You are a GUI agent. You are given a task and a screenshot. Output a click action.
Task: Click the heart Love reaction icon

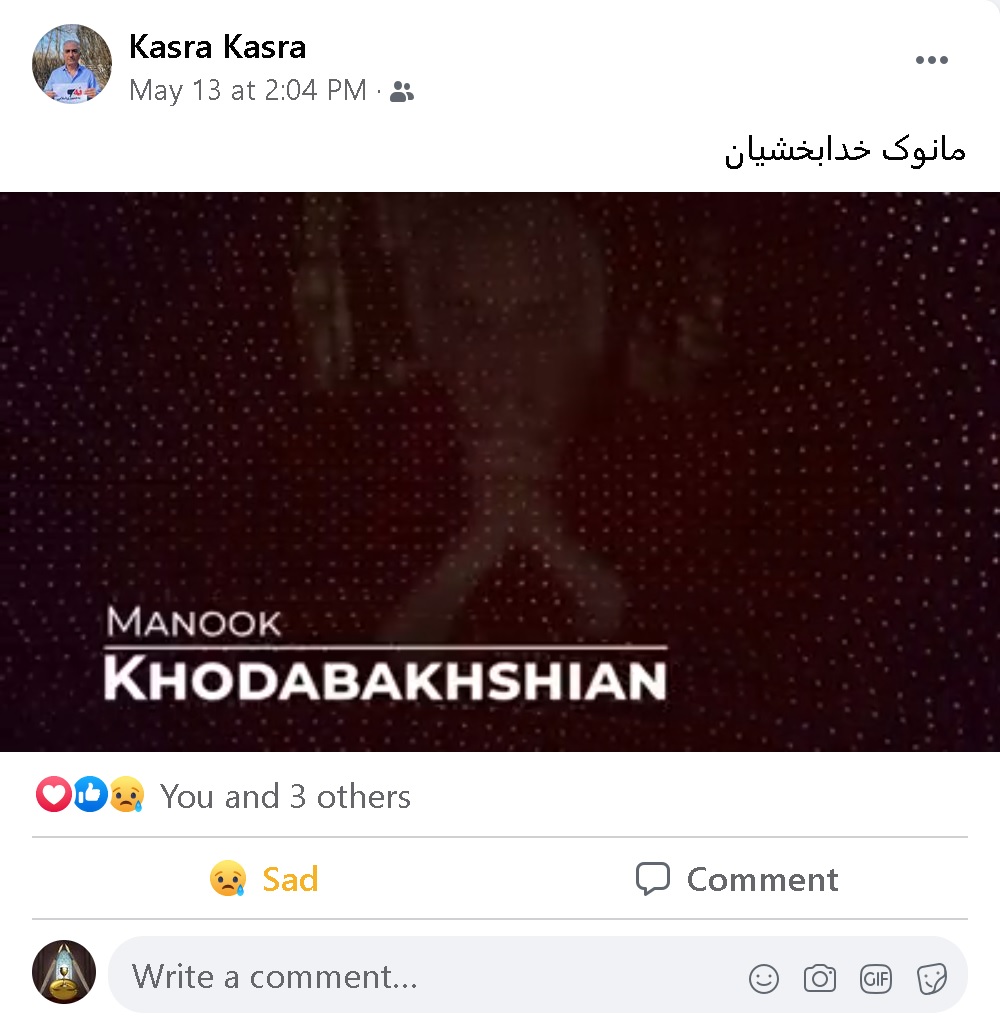click(x=54, y=794)
